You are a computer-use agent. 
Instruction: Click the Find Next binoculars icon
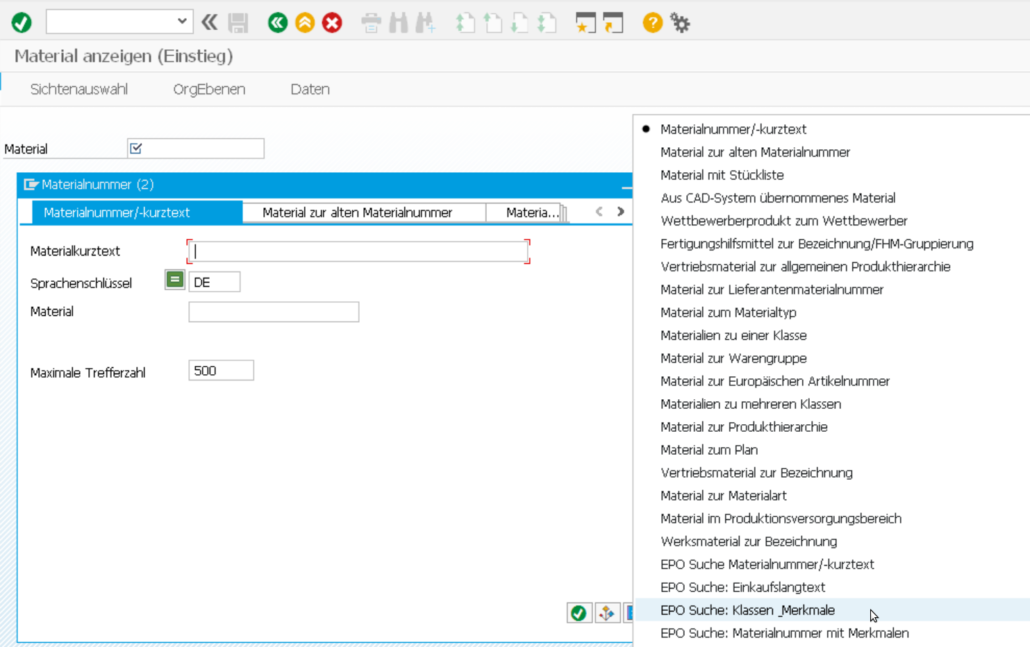[x=425, y=23]
